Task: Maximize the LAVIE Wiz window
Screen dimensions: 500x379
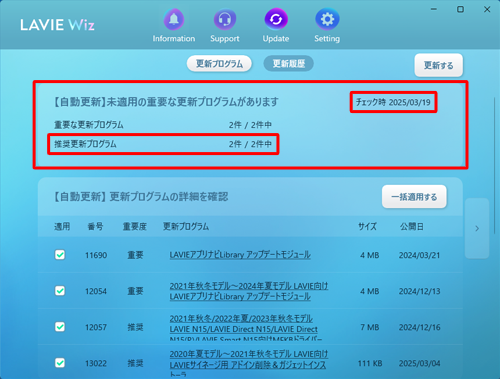Action: (460, 9)
